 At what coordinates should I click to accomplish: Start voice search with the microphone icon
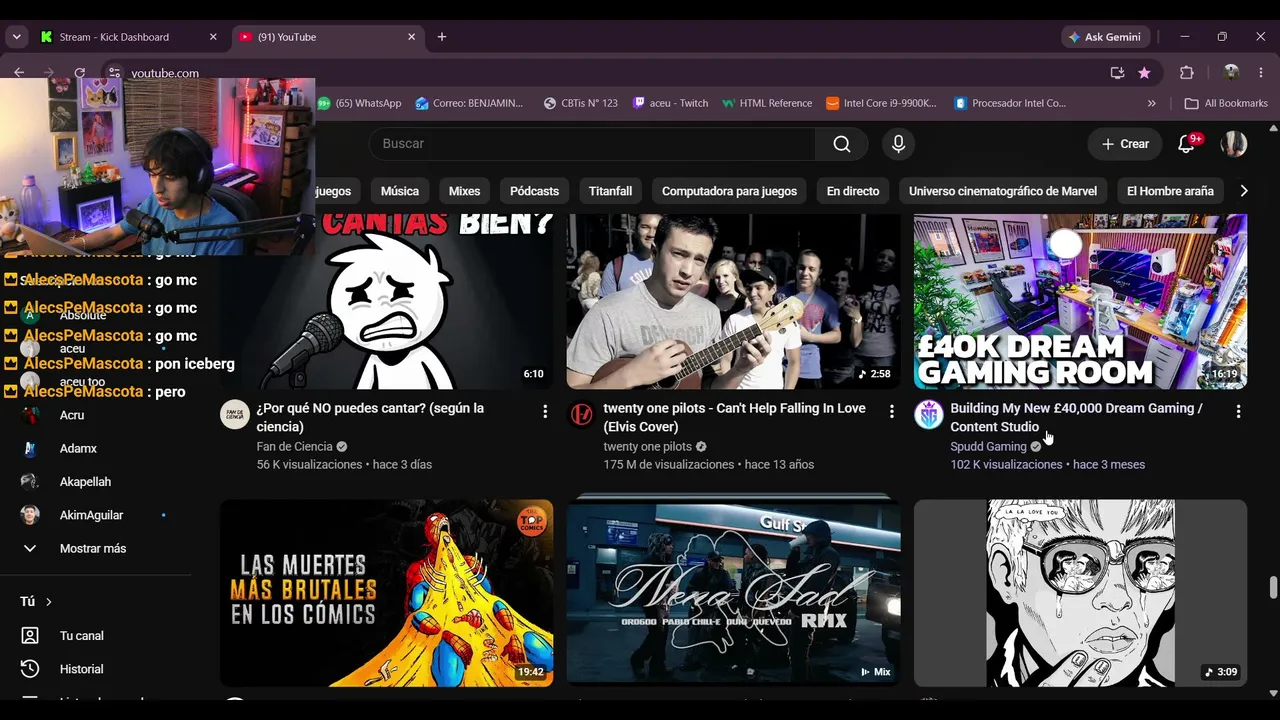click(x=898, y=144)
